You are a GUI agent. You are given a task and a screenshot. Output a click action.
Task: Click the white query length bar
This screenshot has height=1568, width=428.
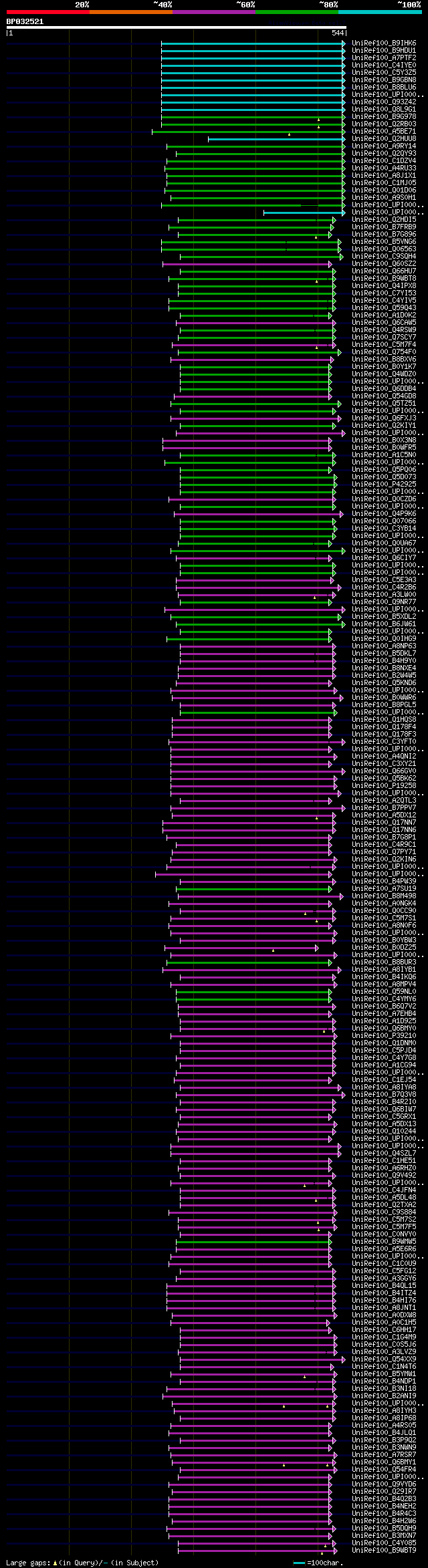[176, 27]
